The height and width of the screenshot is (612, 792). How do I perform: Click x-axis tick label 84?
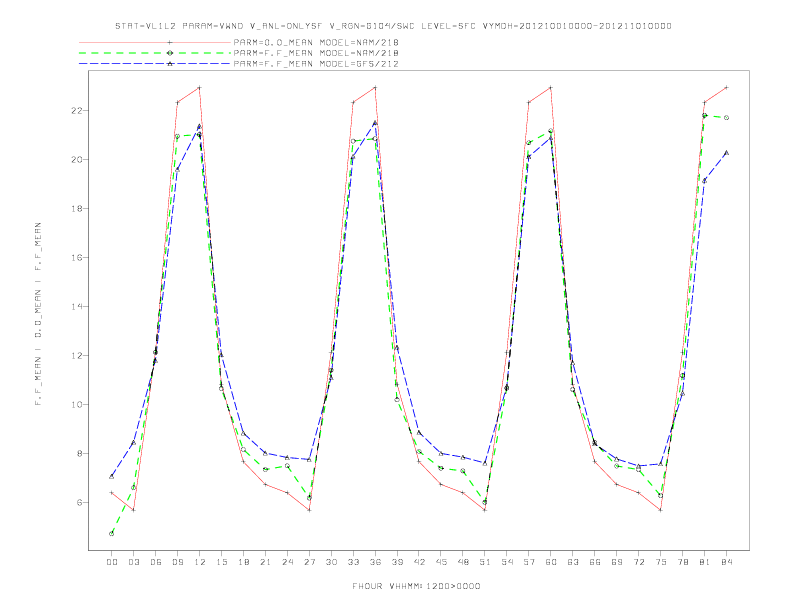[726, 562]
